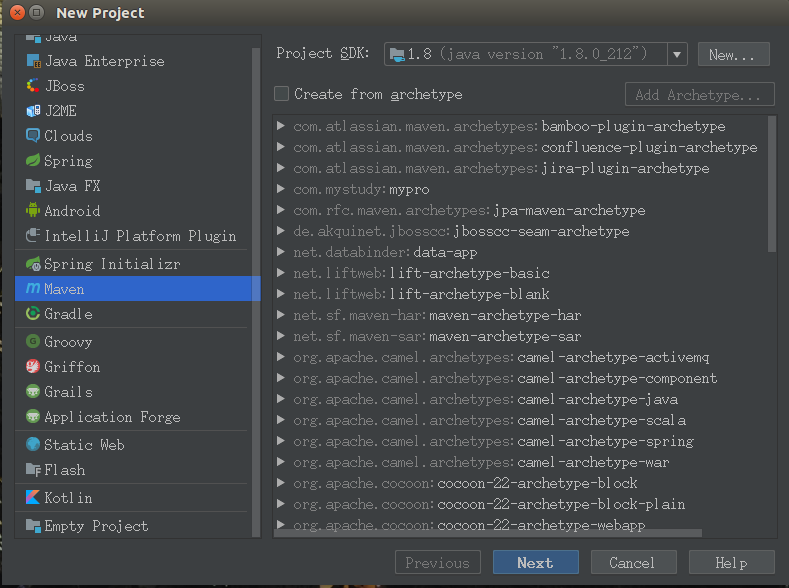Click the SDK folder icon in combo box
This screenshot has width=789, height=588.
397,54
